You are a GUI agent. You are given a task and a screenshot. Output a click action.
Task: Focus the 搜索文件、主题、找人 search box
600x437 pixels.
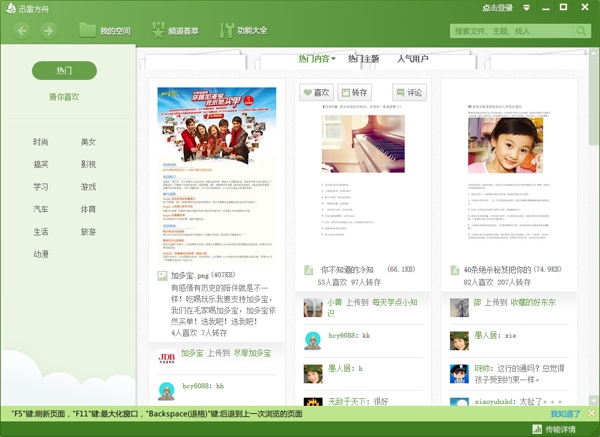tap(512, 31)
